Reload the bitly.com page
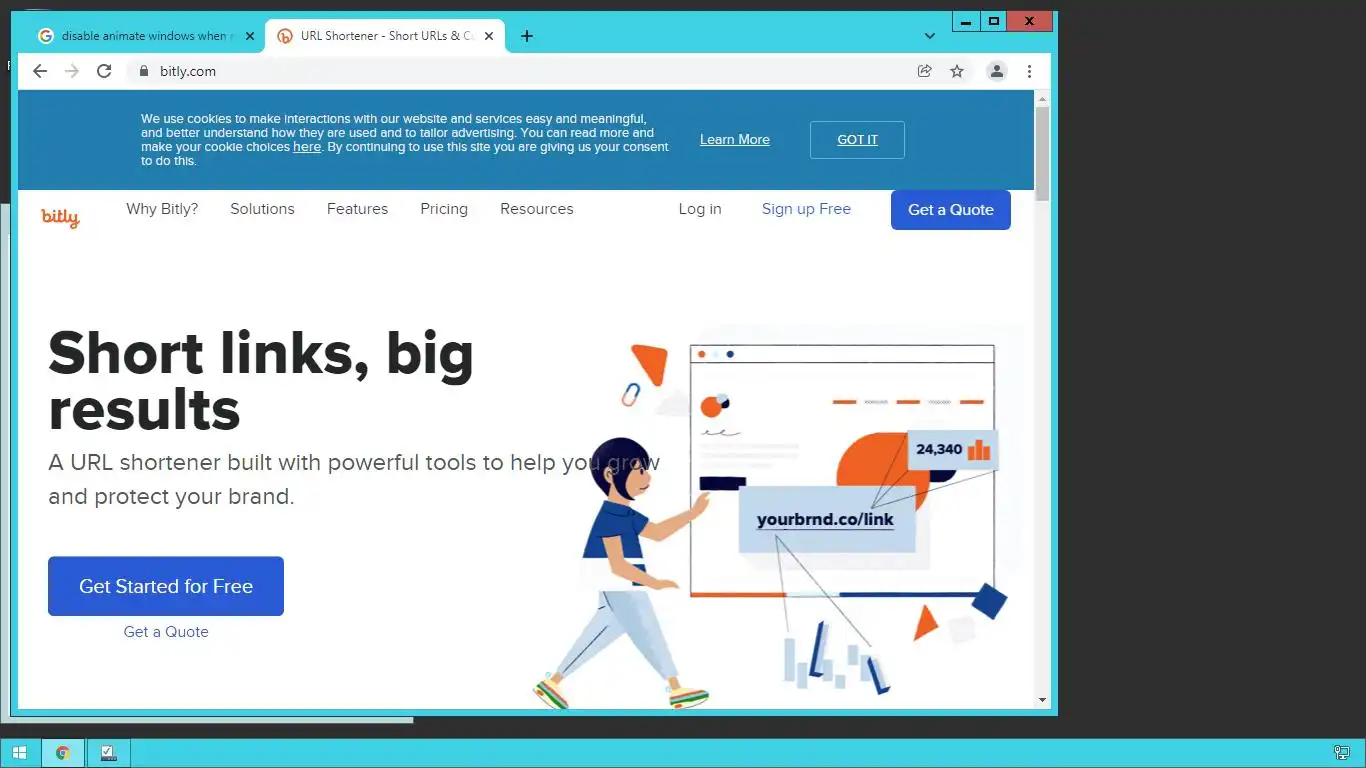This screenshot has width=1366, height=768. (104, 71)
